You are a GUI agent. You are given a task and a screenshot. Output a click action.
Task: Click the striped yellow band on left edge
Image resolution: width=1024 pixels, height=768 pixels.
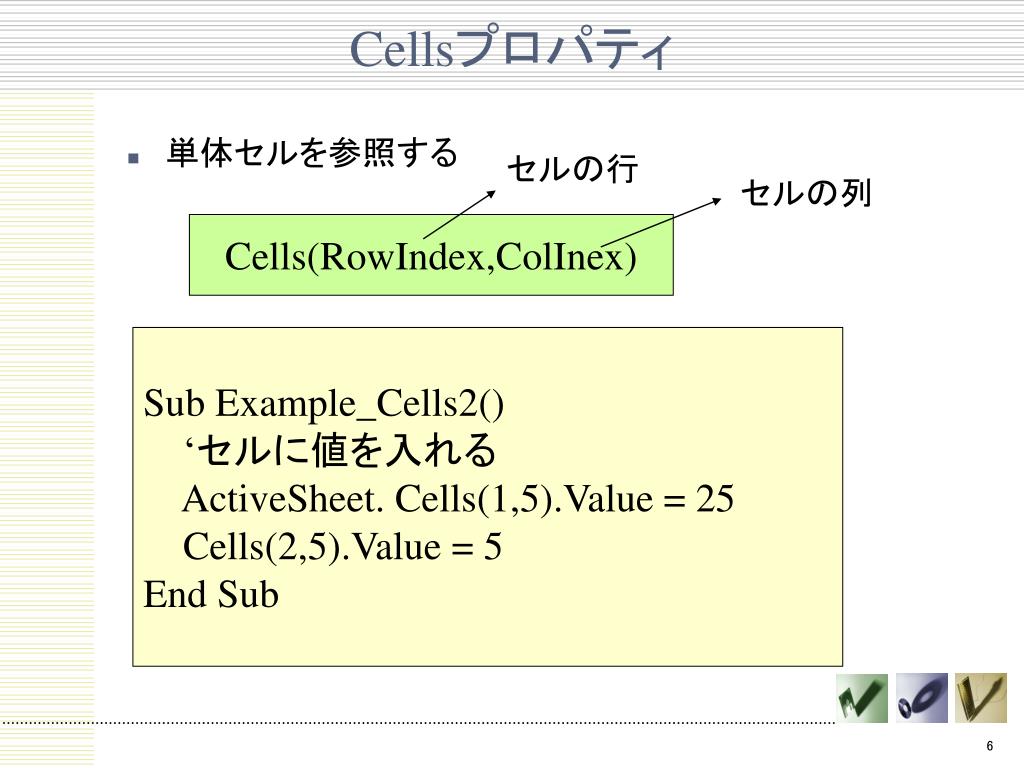47,428
